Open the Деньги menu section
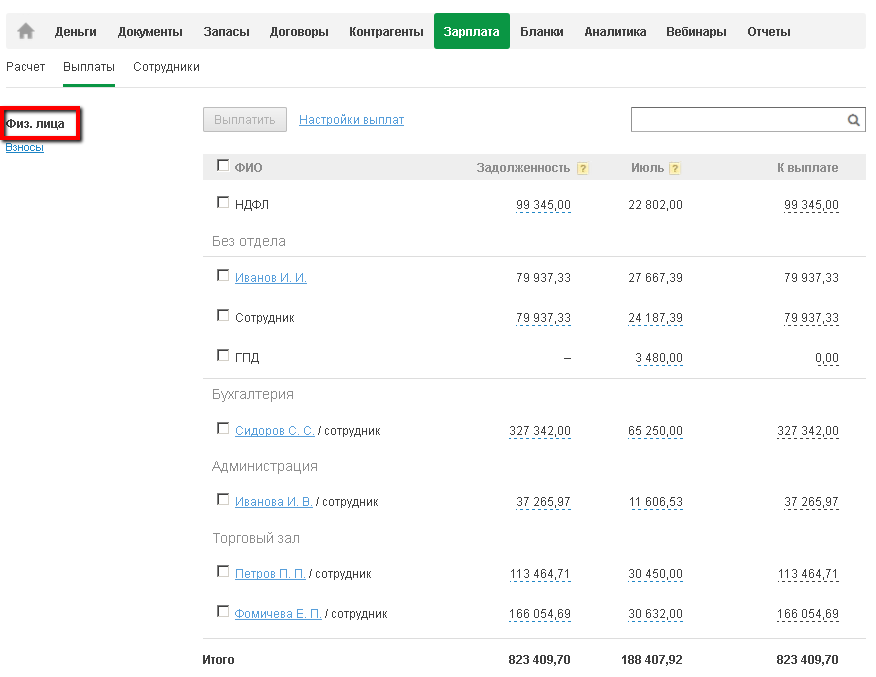This screenshot has height=677, width=876. [x=76, y=31]
